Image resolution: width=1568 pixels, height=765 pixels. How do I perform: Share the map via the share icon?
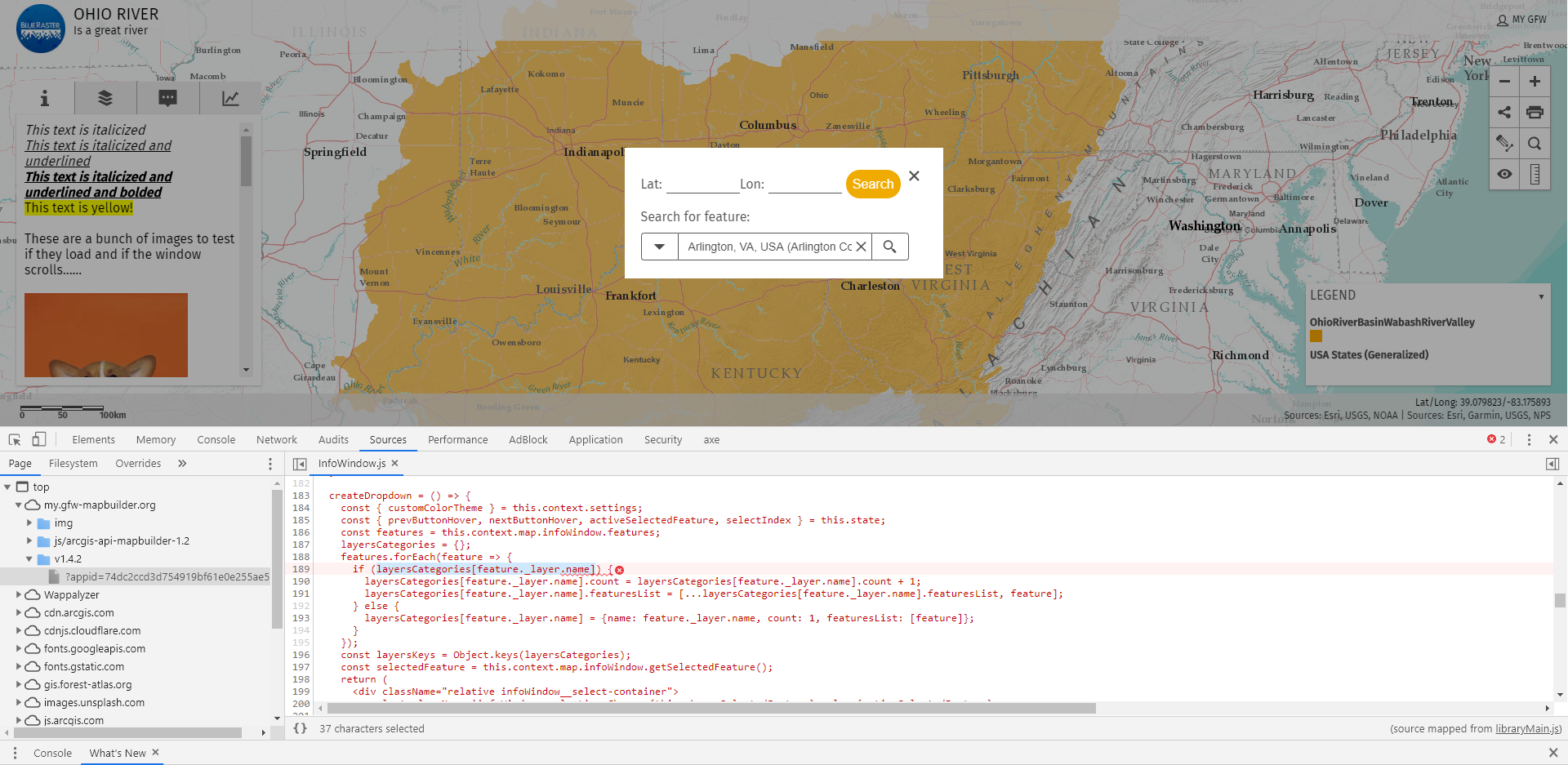point(1505,112)
